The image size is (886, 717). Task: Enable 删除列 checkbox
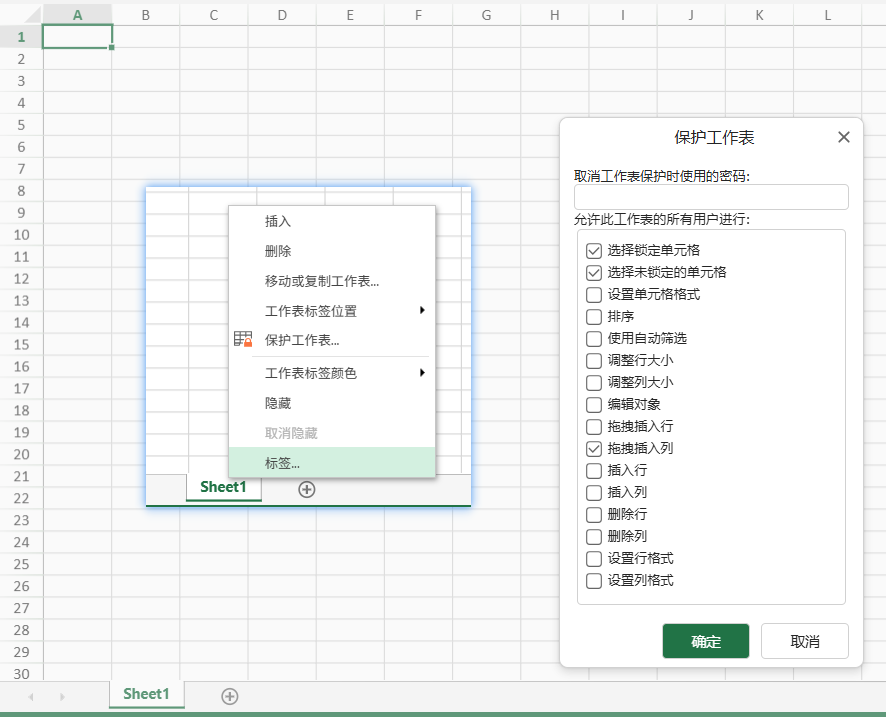click(x=594, y=537)
